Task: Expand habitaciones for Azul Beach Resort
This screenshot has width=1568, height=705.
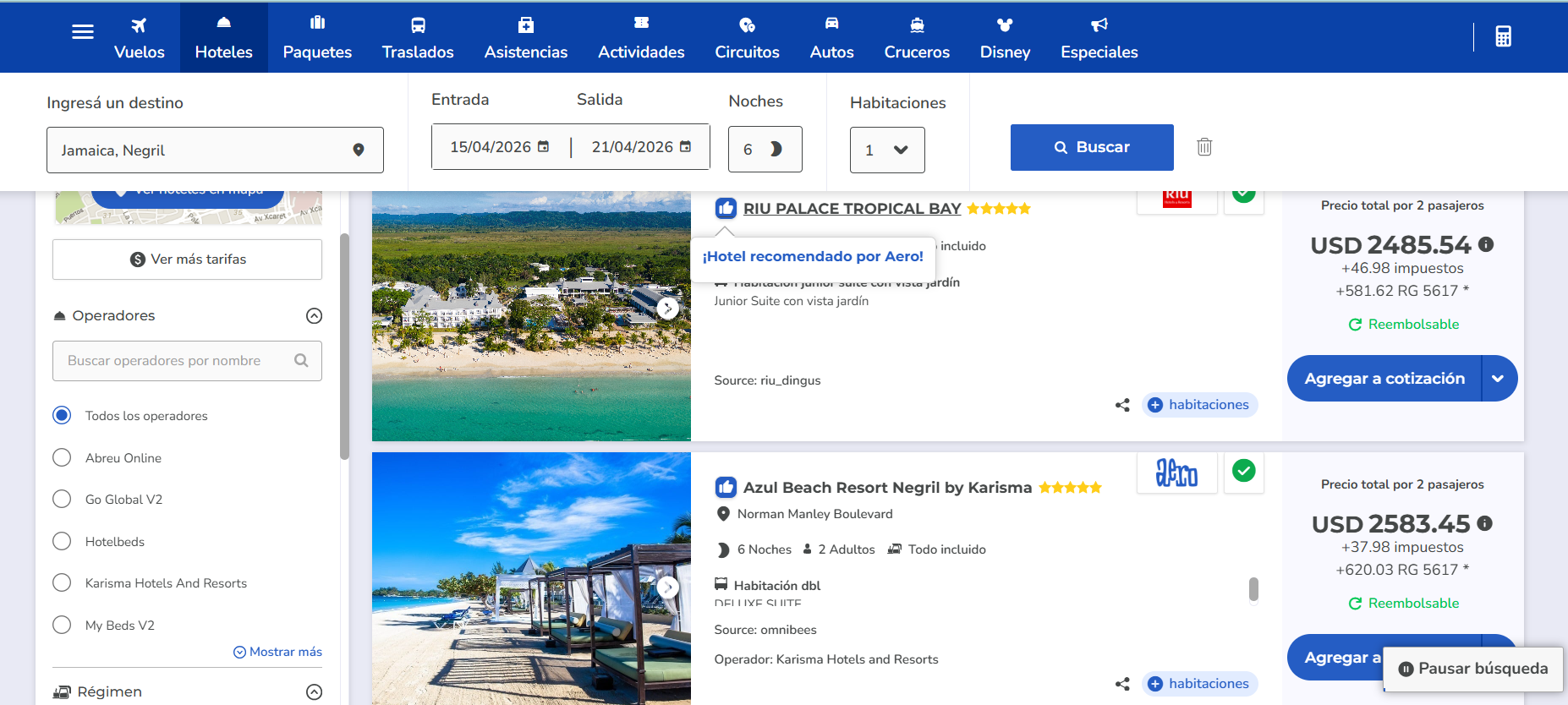Action: (x=1200, y=684)
